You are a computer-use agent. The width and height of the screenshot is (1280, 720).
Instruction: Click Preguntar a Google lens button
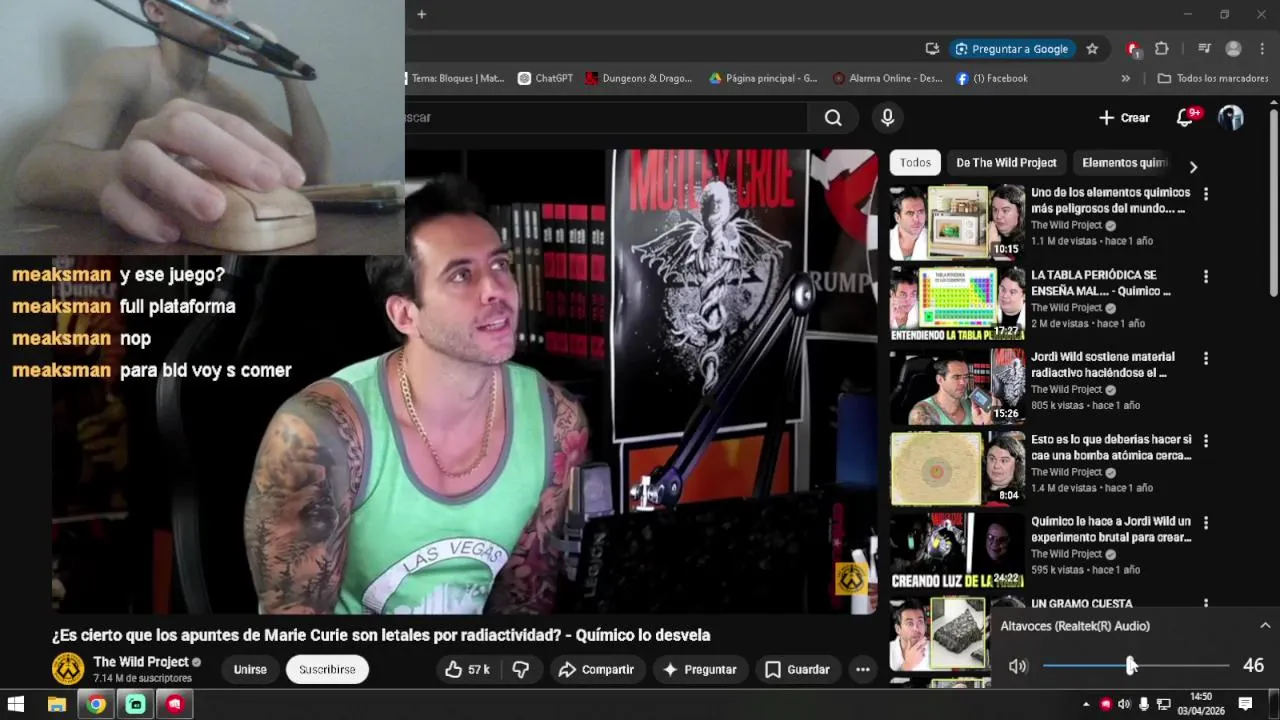point(1012,48)
